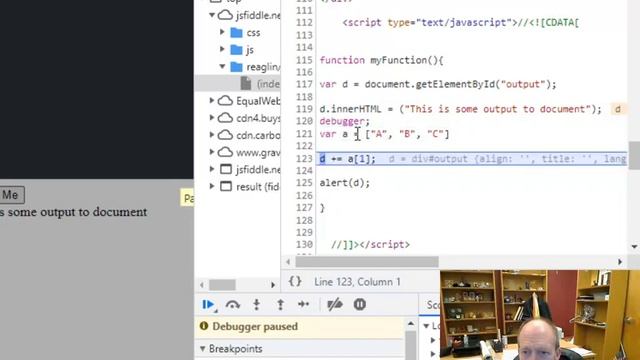Open the css folder icon
640x360 pixels.
tap(236, 32)
